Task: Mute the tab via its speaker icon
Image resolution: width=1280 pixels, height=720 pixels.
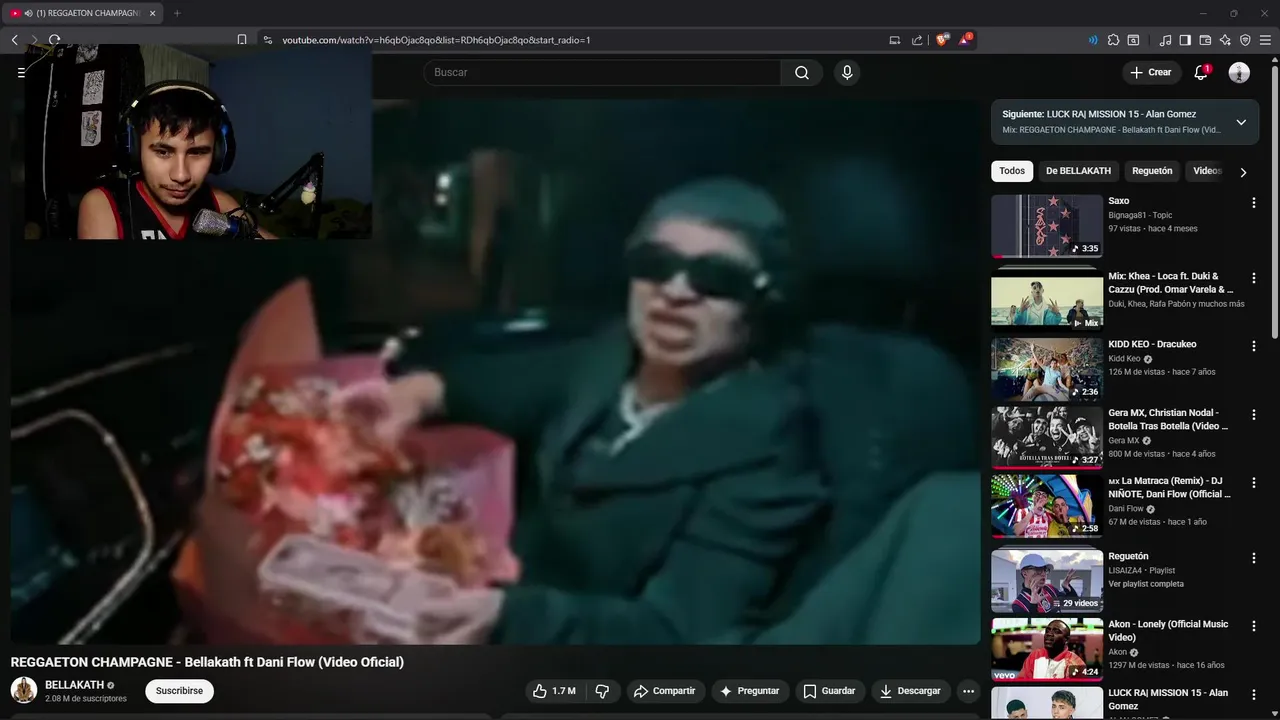Action: tap(28, 13)
